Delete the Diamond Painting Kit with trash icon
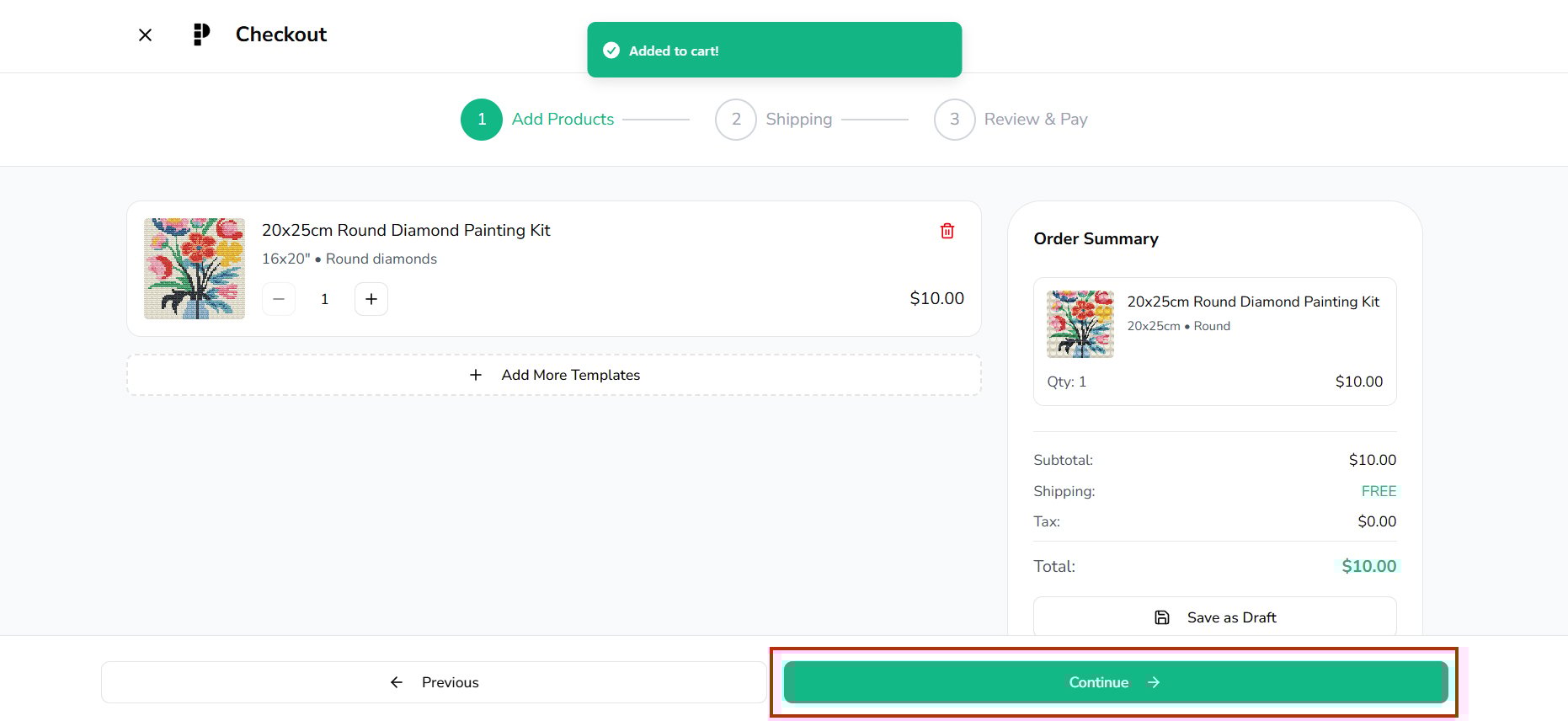1568x721 pixels. pos(947,231)
